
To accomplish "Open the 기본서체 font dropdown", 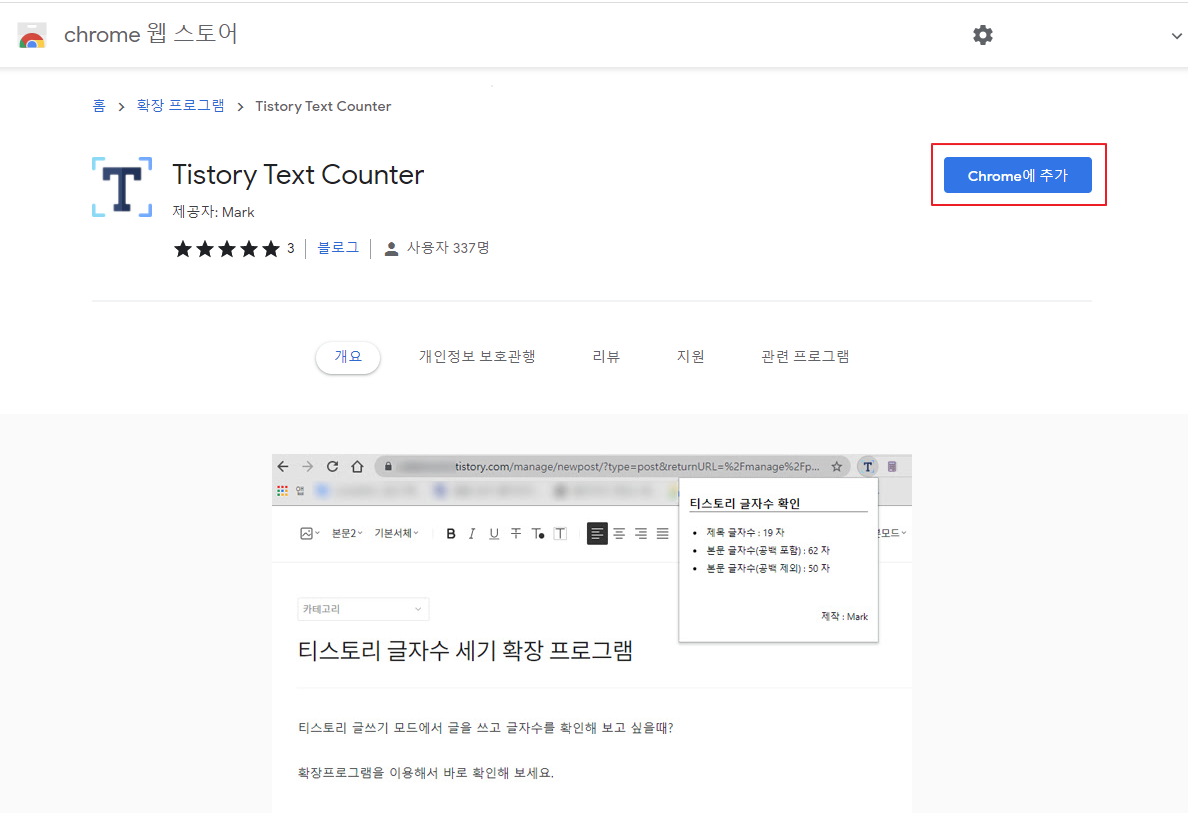I will pyautogui.click(x=394, y=533).
